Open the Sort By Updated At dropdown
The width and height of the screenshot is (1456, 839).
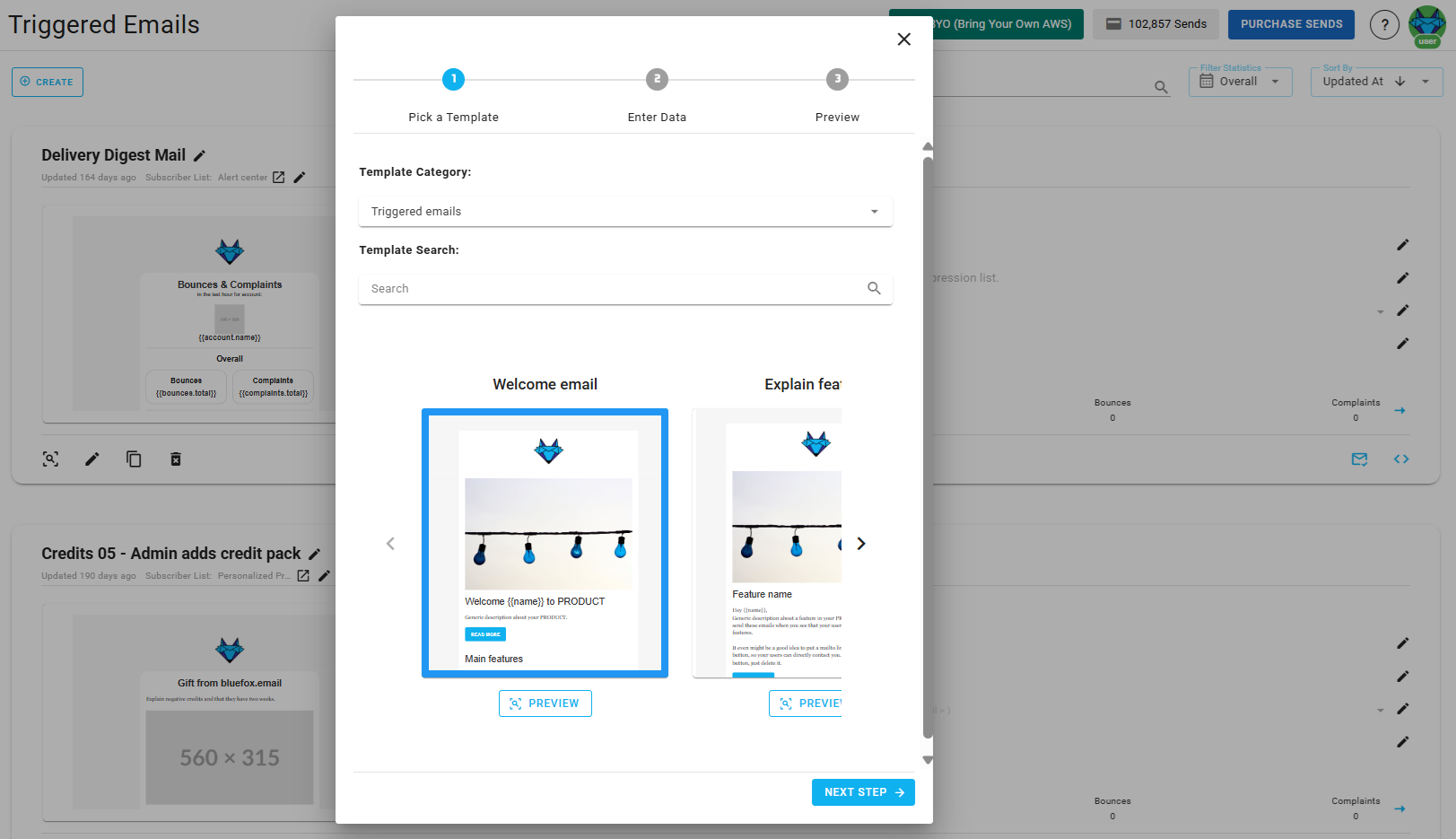(x=1375, y=82)
